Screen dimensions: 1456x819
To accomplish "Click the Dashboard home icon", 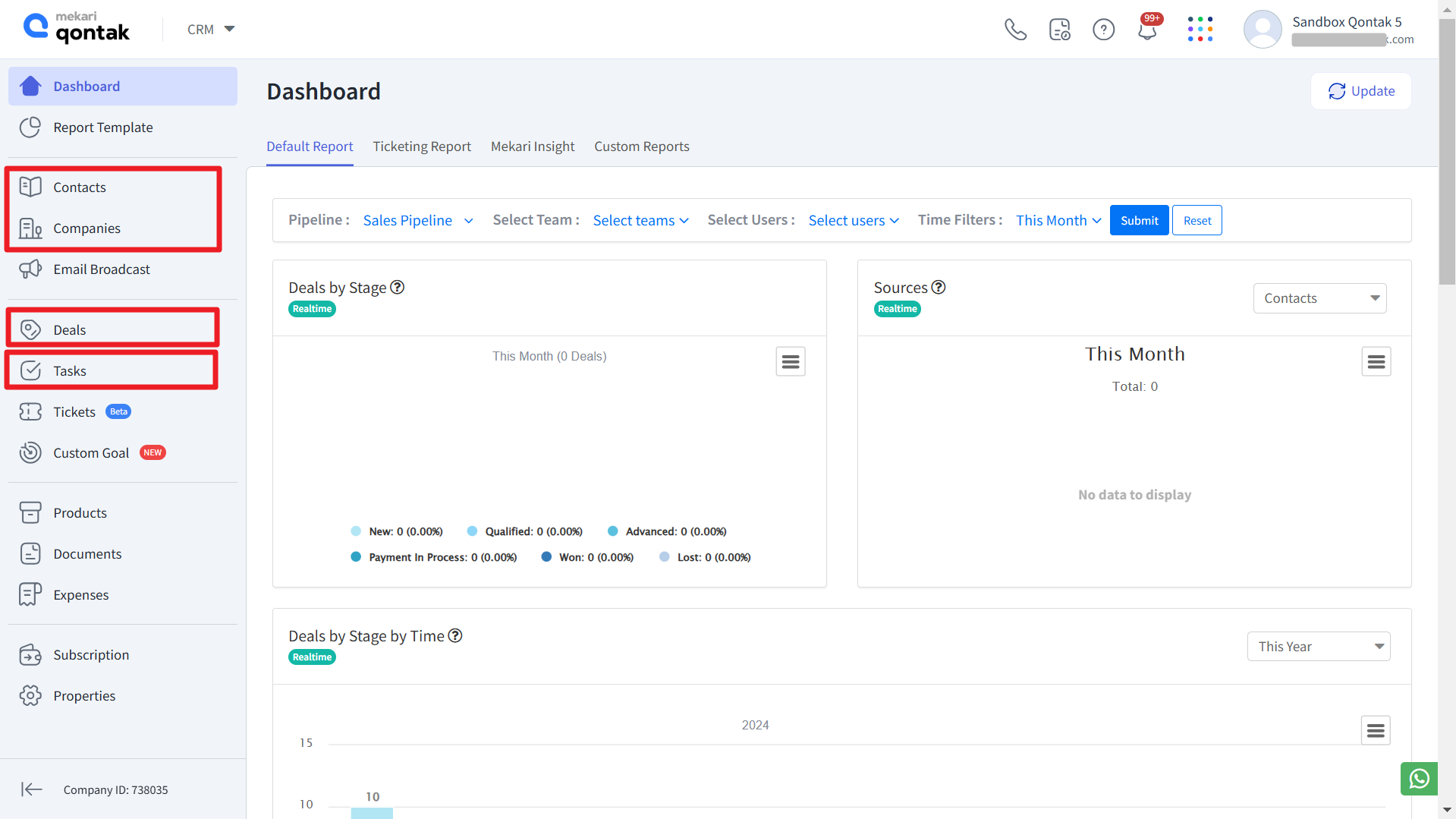I will [x=30, y=86].
